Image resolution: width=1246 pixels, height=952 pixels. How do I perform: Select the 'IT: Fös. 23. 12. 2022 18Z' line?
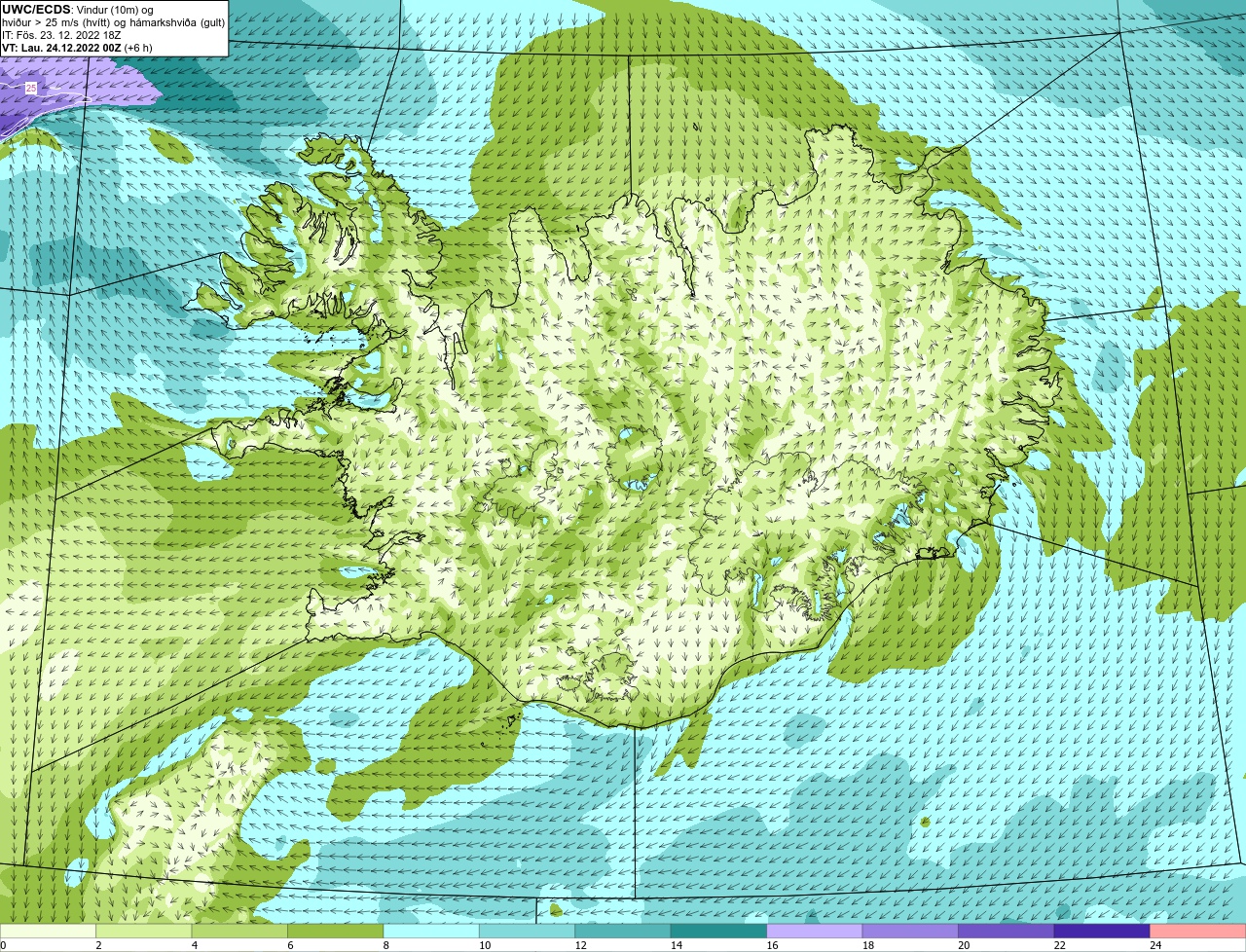[x=61, y=35]
